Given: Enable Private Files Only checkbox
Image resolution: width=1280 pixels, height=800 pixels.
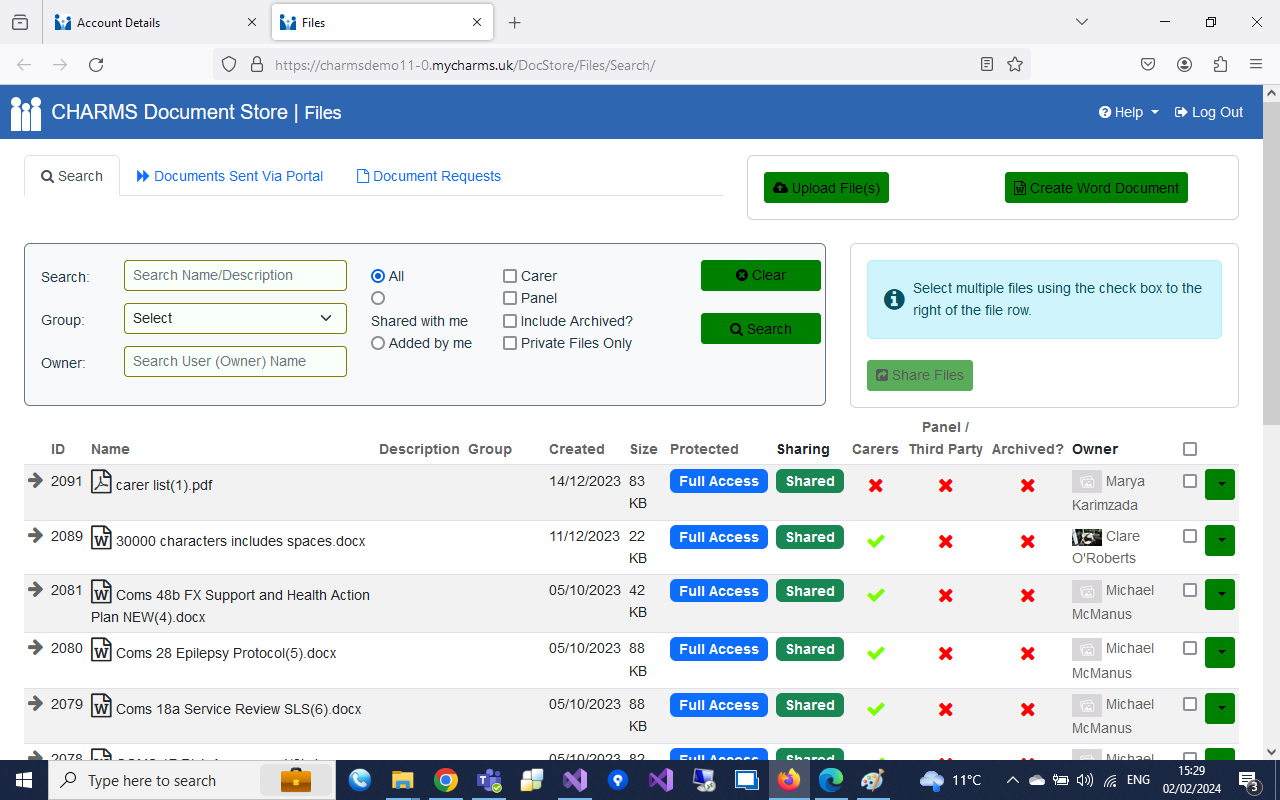Looking at the screenshot, I should [510, 343].
